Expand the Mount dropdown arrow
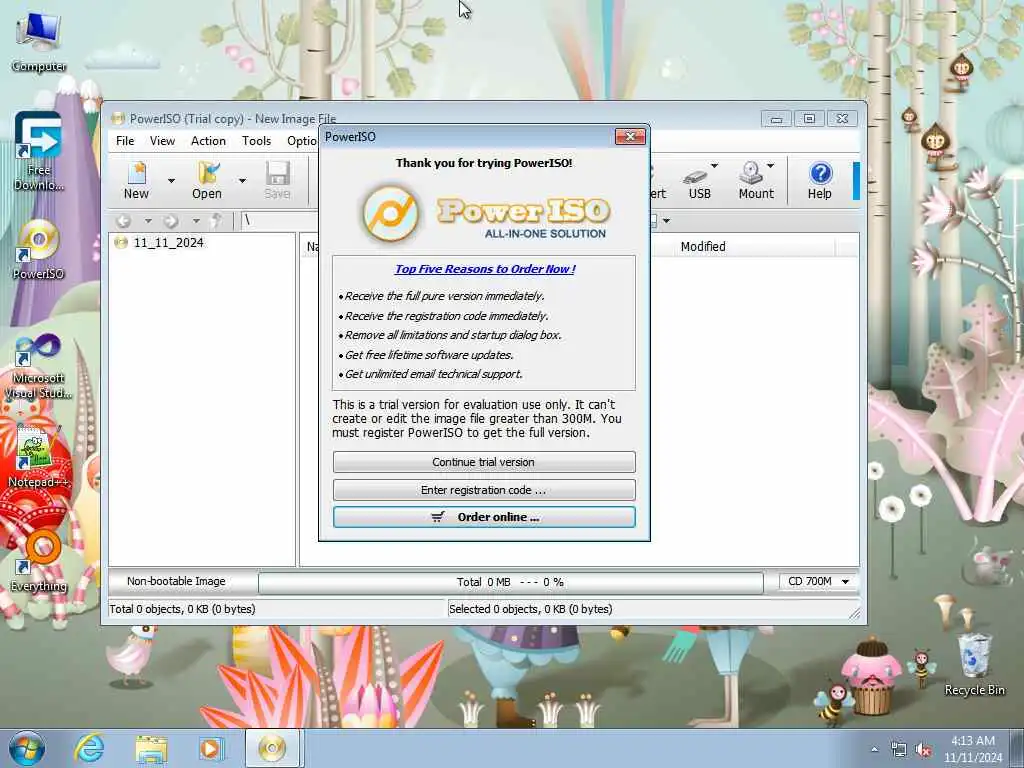1024x768 pixels. click(771, 166)
